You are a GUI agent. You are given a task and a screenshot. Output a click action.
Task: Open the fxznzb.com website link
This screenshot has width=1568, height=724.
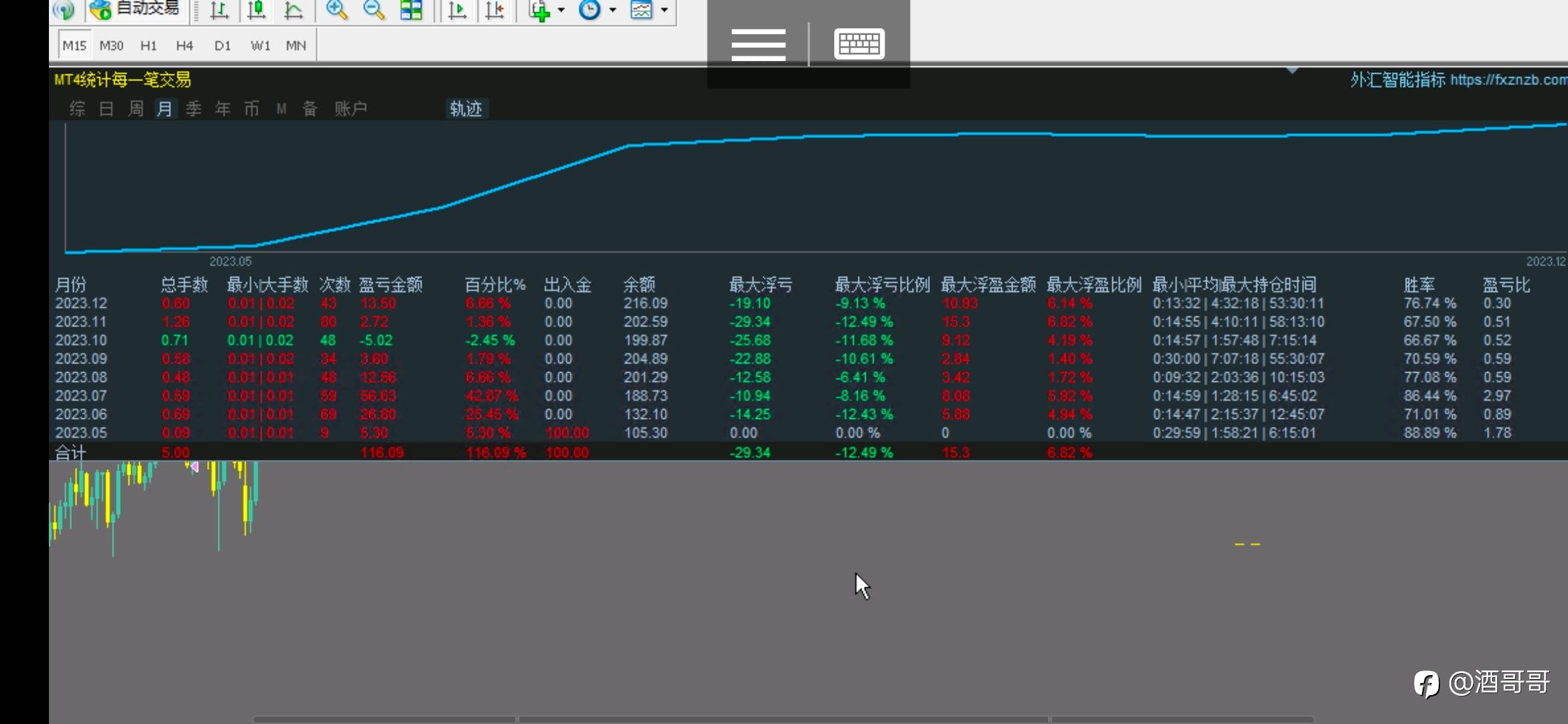click(1508, 80)
